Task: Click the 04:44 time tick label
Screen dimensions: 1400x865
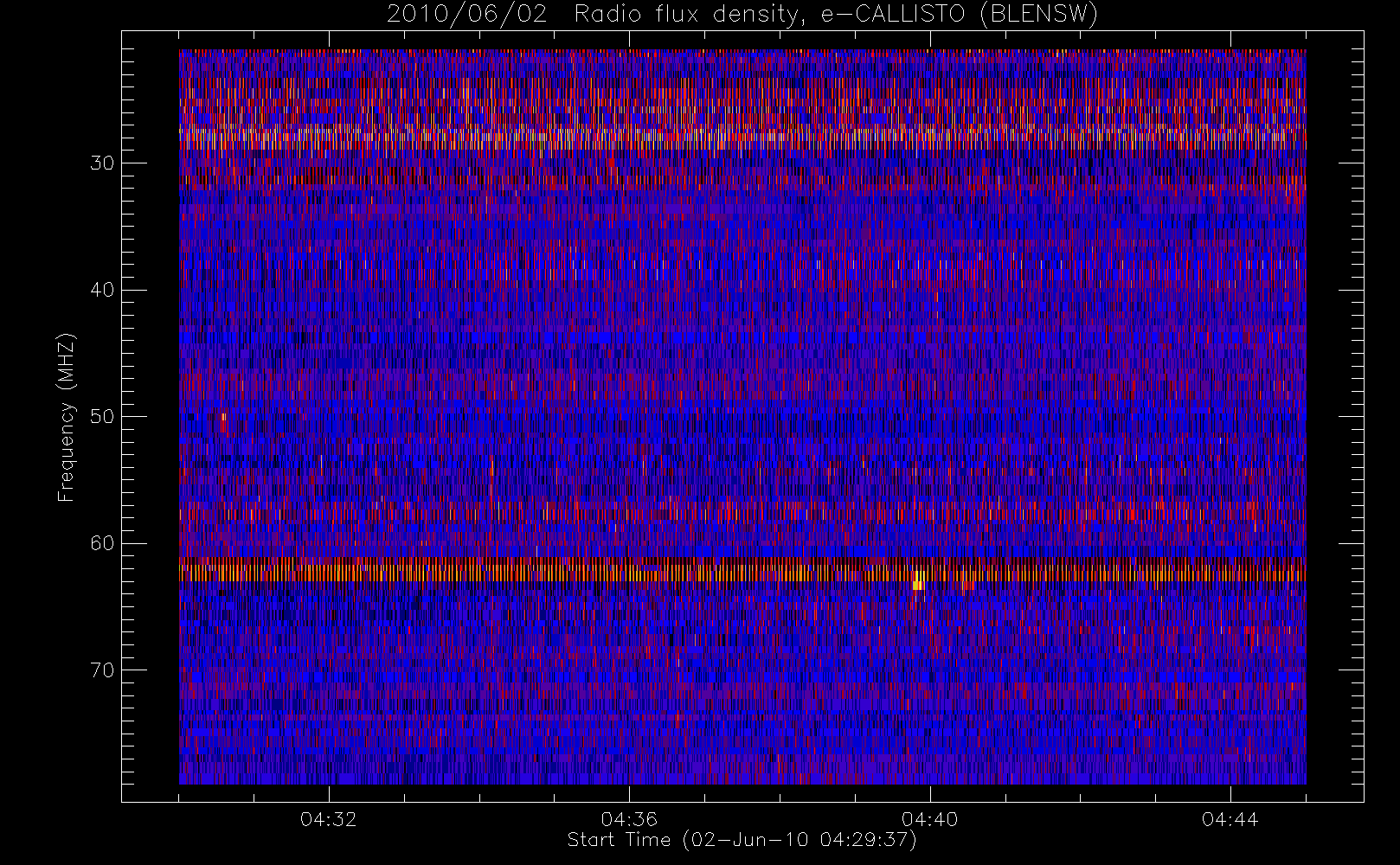Action: [1230, 819]
